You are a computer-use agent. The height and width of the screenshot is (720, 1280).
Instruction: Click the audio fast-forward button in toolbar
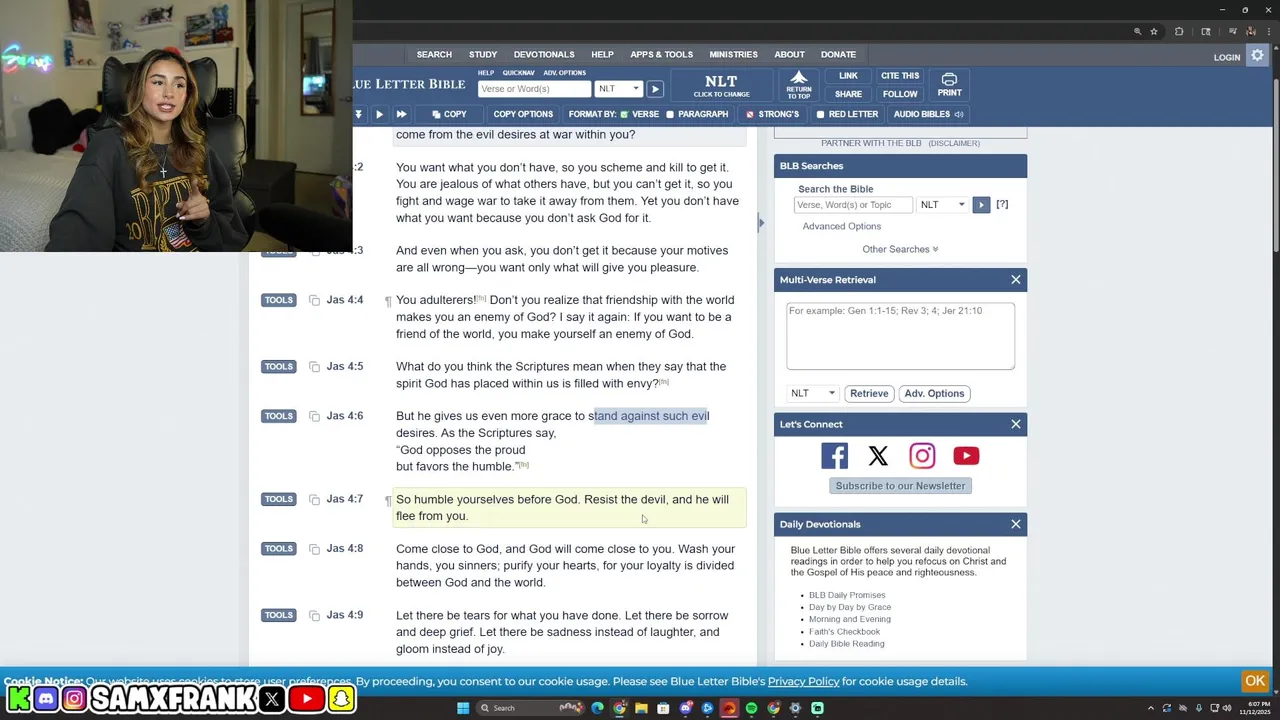click(x=401, y=114)
